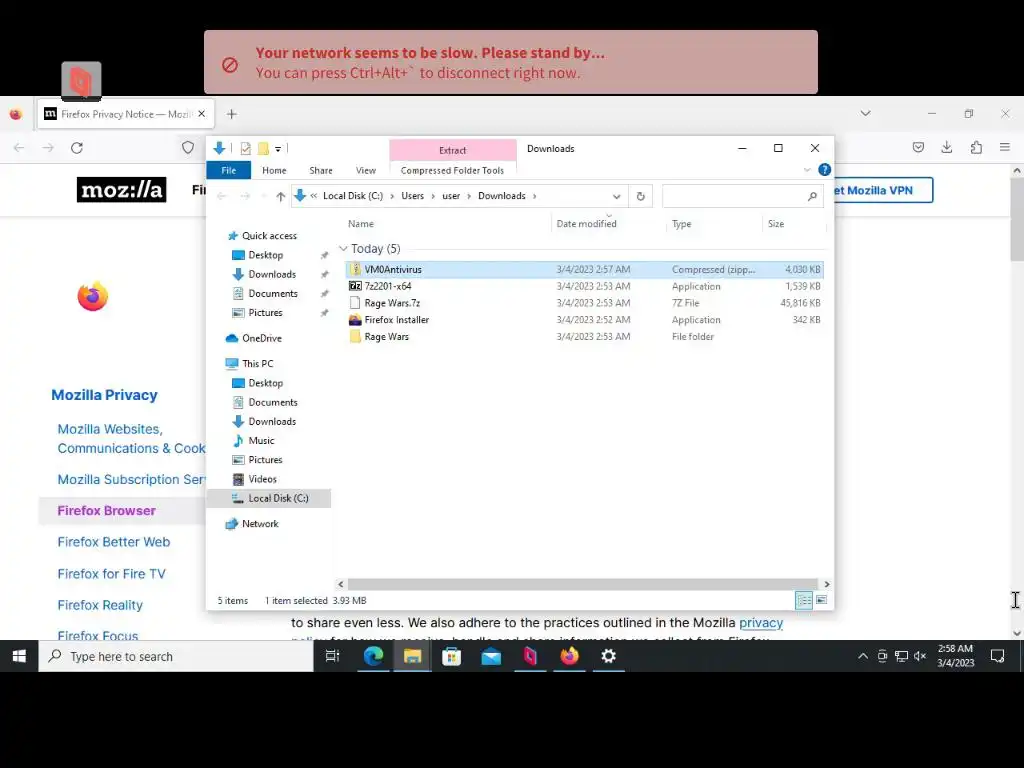
Task: Open the File ribbon tab
Action: point(229,170)
